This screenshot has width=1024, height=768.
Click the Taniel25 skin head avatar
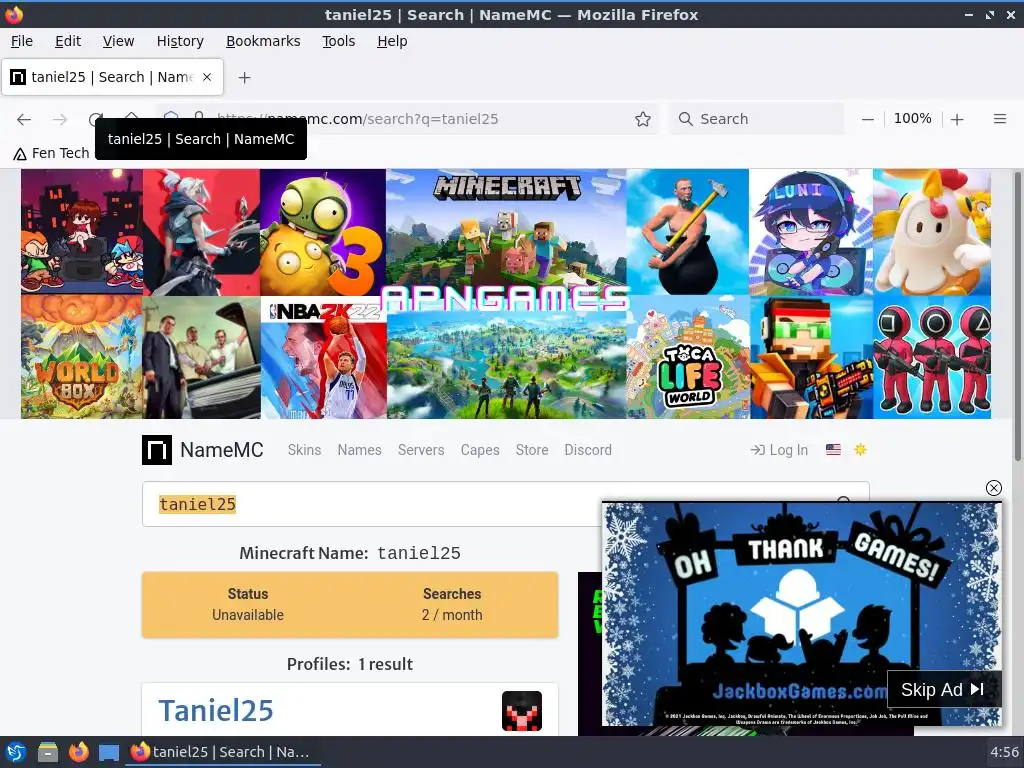click(521, 711)
